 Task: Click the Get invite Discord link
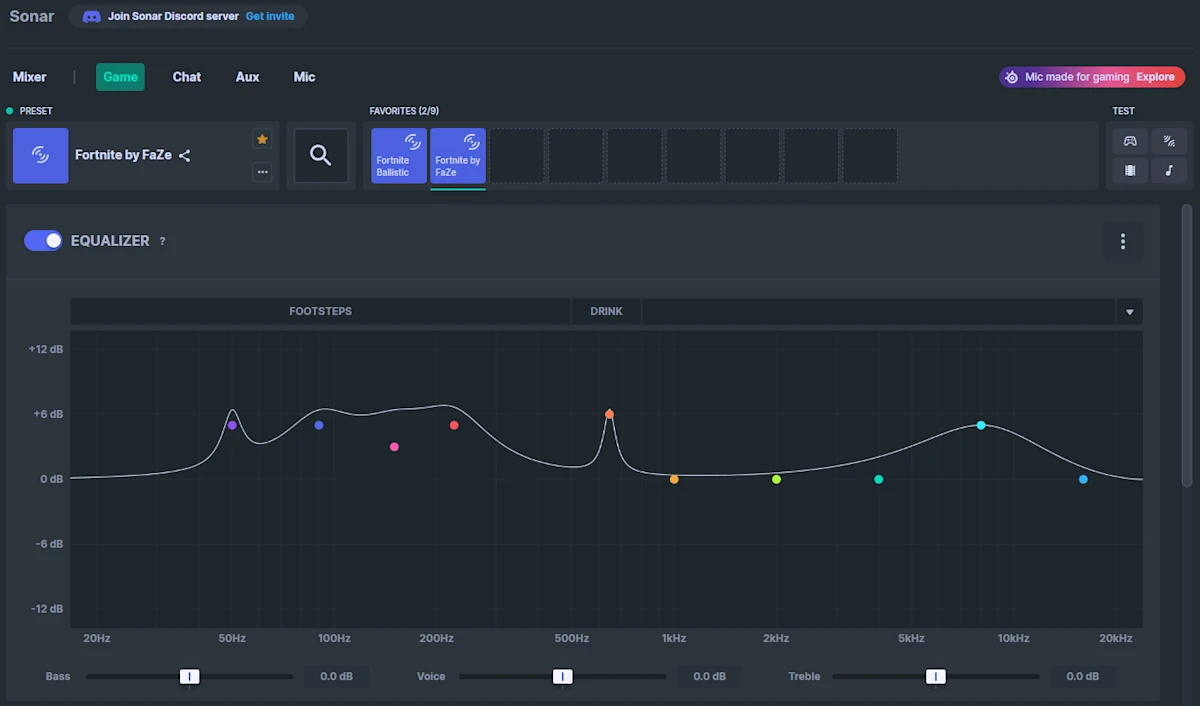click(270, 16)
